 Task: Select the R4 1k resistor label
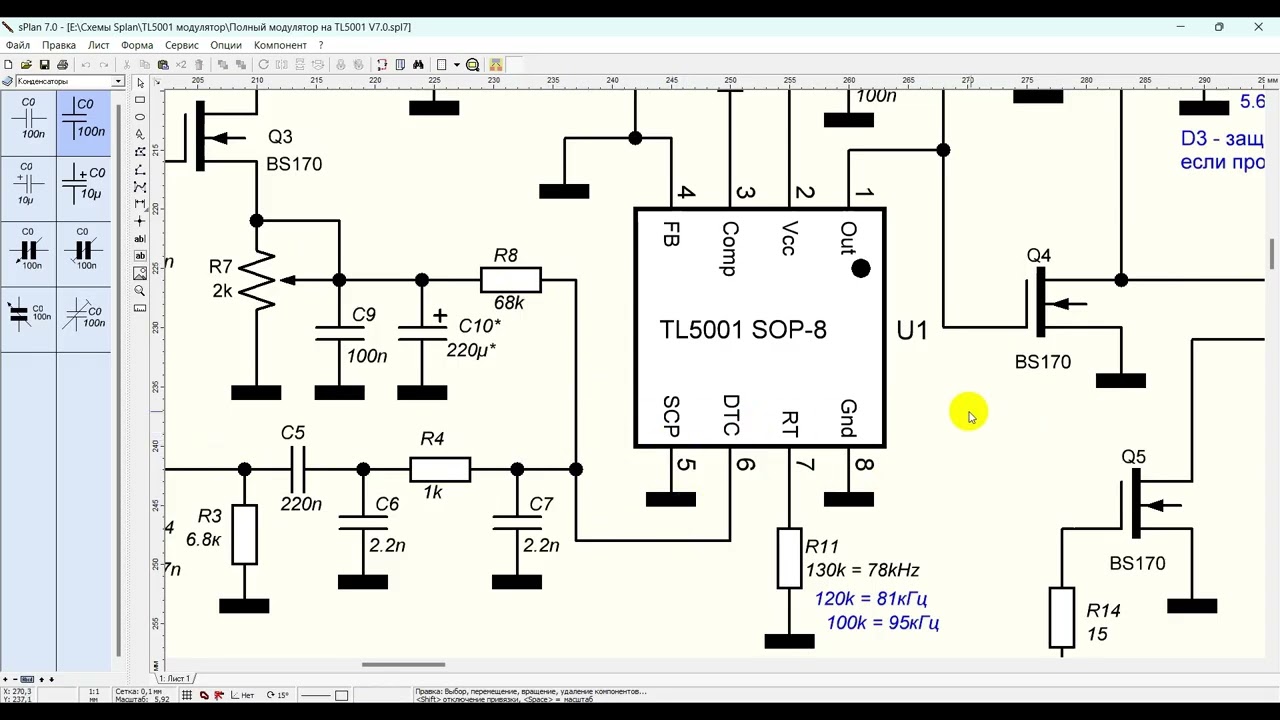click(x=432, y=465)
